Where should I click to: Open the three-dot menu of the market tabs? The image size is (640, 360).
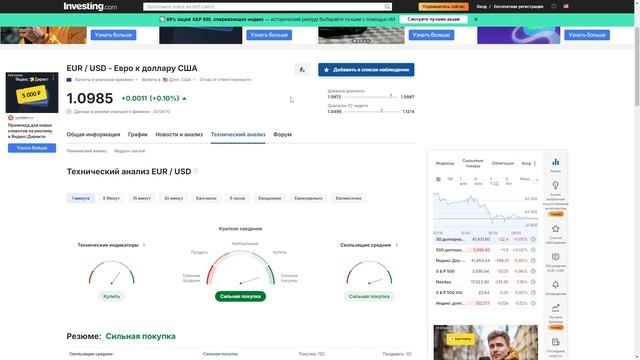click(535, 163)
